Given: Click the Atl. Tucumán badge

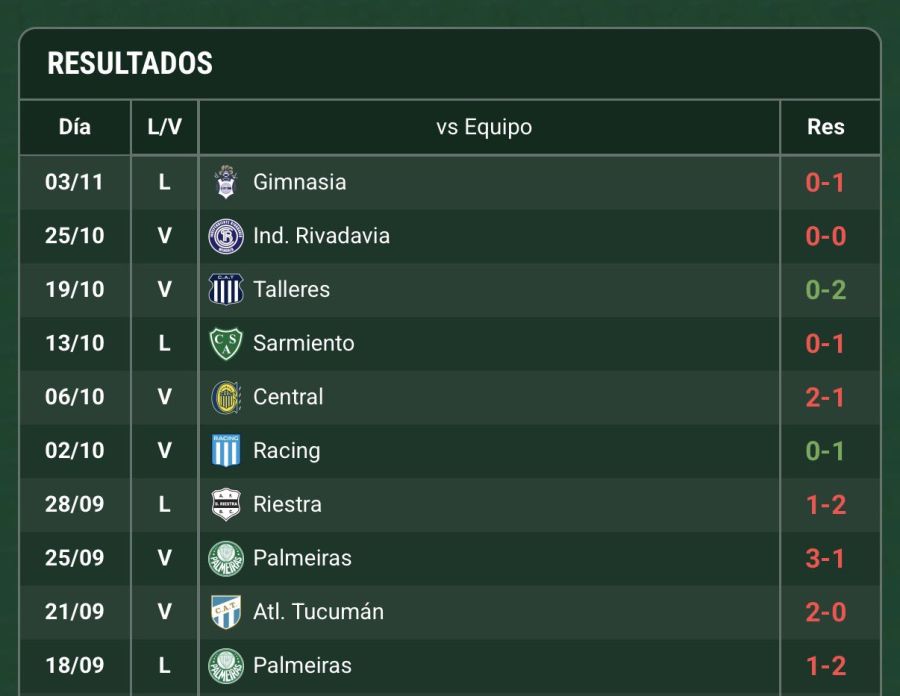Looking at the screenshot, I should [x=226, y=611].
